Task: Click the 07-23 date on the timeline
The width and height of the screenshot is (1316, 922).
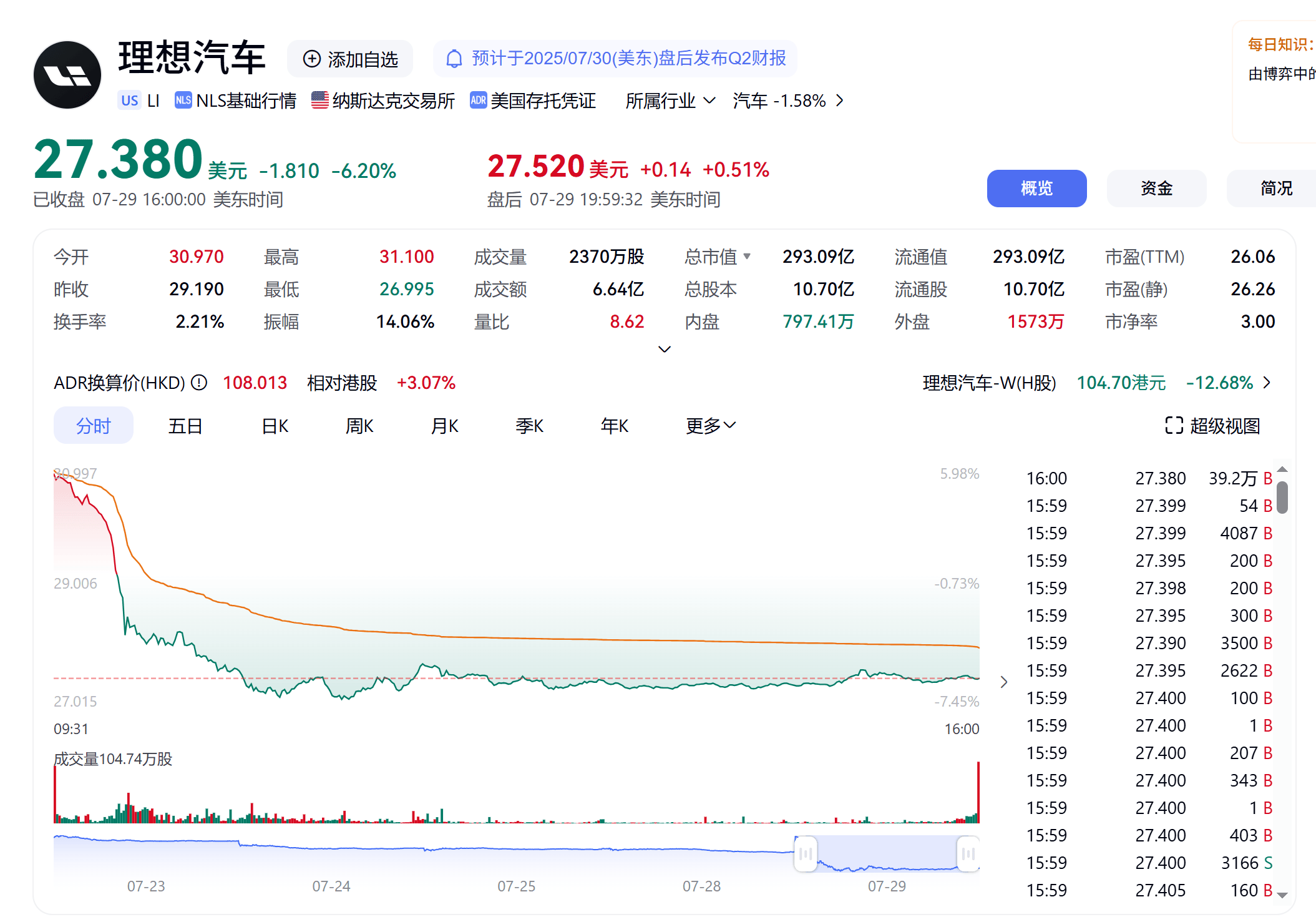Action: [x=146, y=886]
